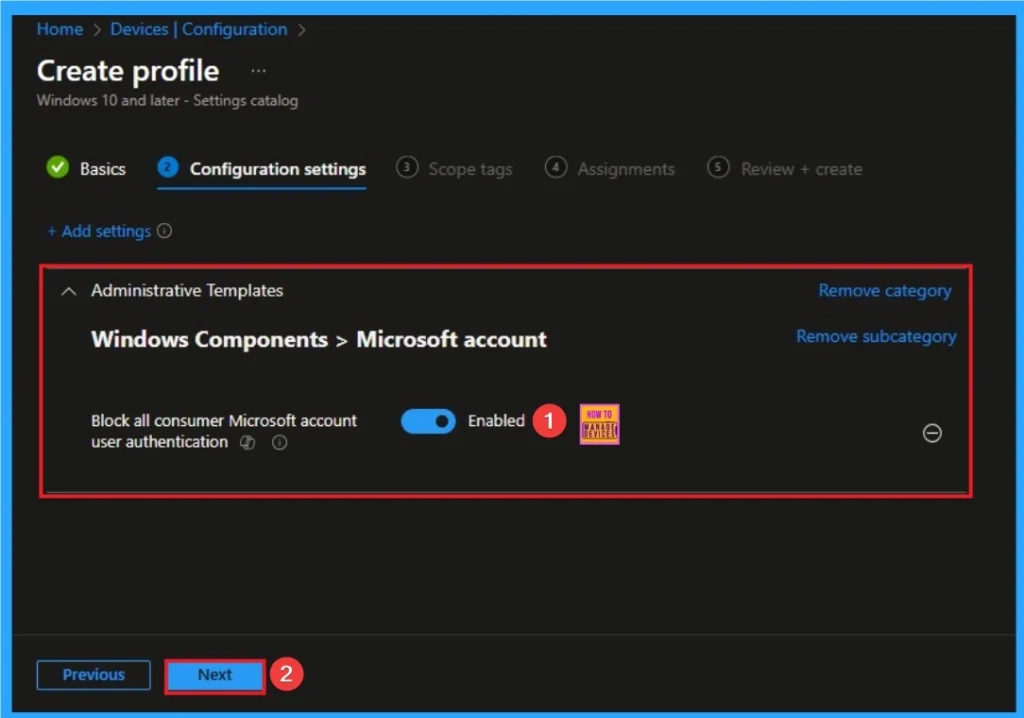The height and width of the screenshot is (718, 1024).
Task: Remove the setting using the minus circle icon
Action: coord(932,433)
